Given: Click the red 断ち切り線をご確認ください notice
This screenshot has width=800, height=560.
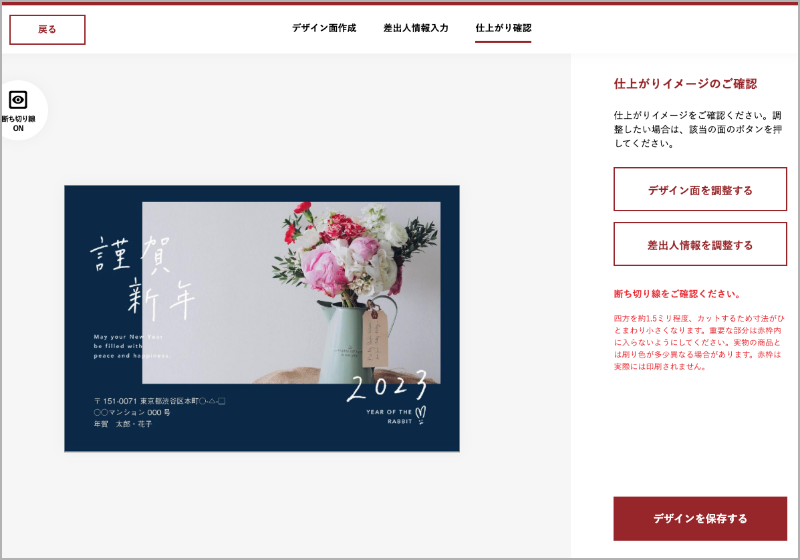Looking at the screenshot, I should pyautogui.click(x=677, y=294).
